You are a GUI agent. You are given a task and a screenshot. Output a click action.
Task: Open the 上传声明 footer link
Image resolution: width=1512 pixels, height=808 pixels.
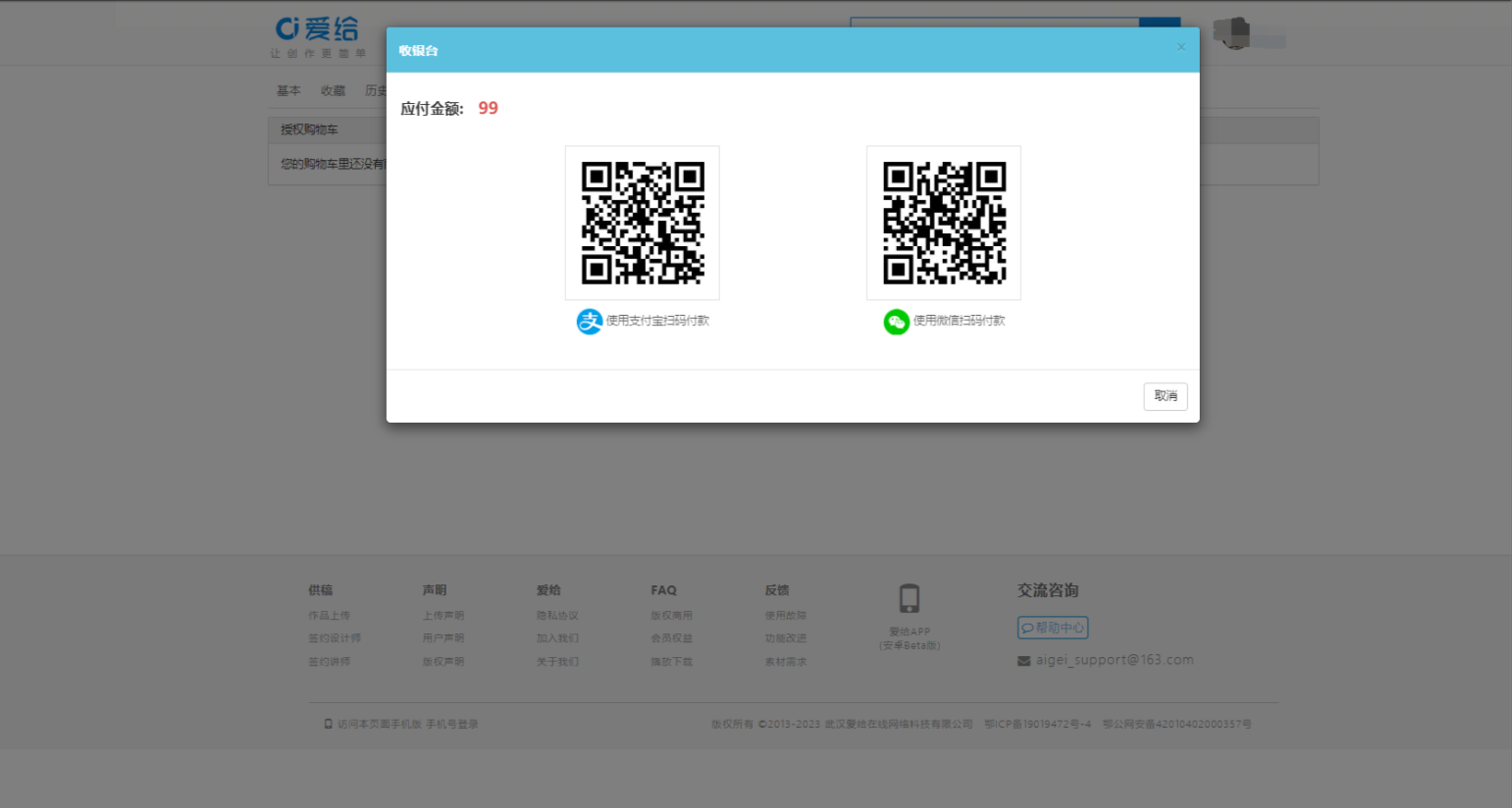pyautogui.click(x=443, y=616)
